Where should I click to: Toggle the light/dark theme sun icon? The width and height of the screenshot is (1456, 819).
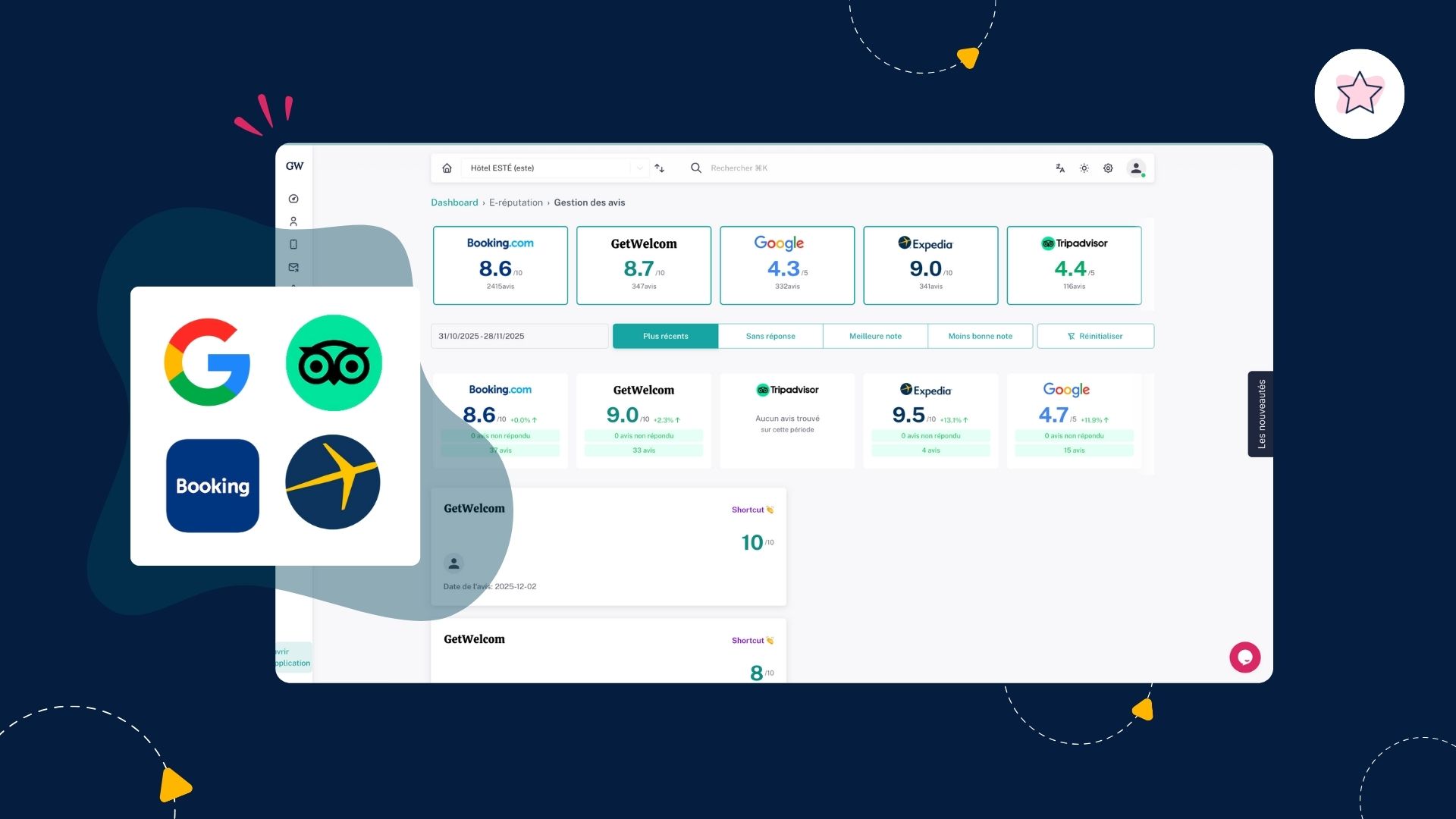tap(1084, 168)
